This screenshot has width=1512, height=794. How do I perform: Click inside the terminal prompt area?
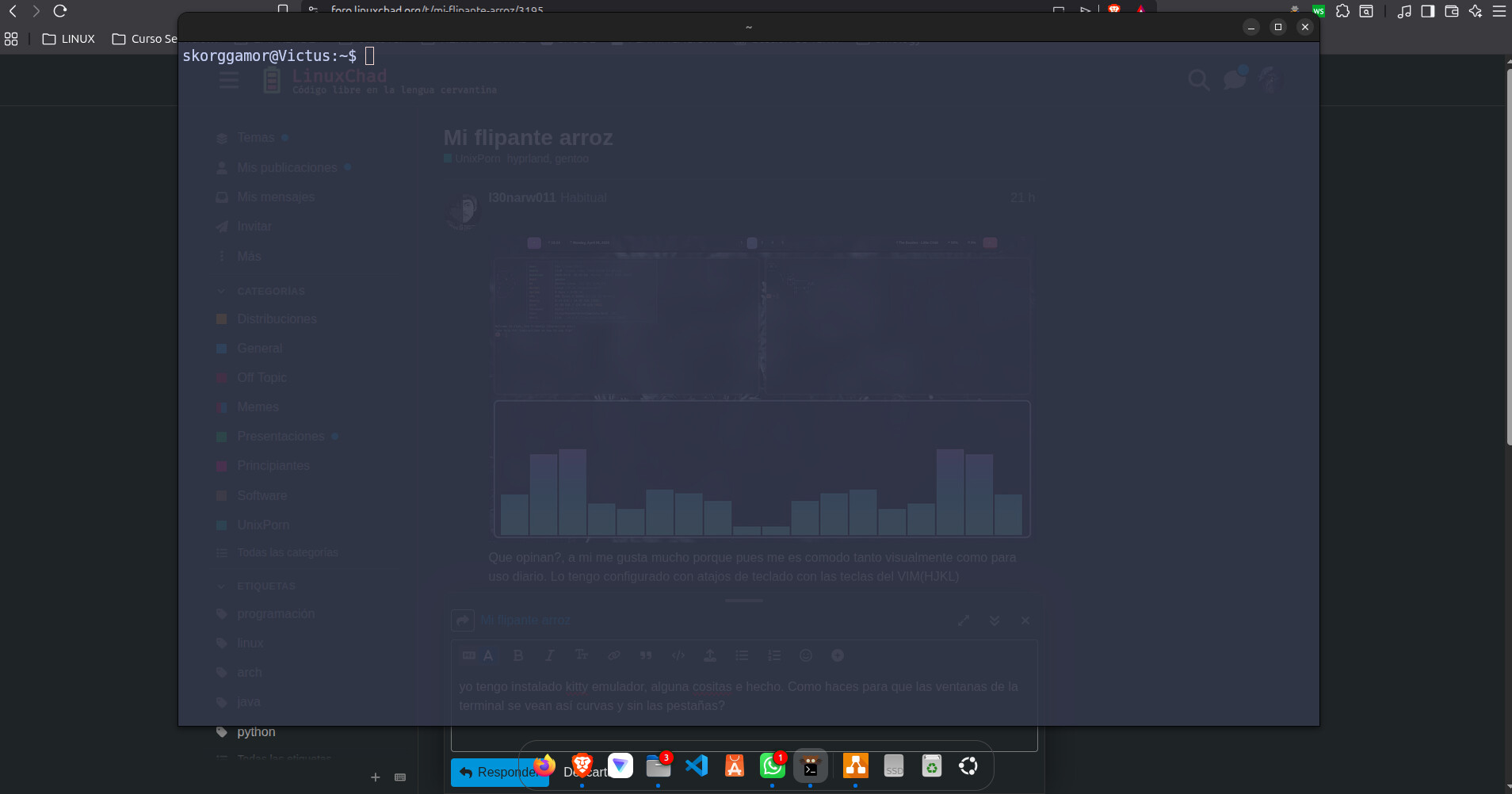pos(713,317)
